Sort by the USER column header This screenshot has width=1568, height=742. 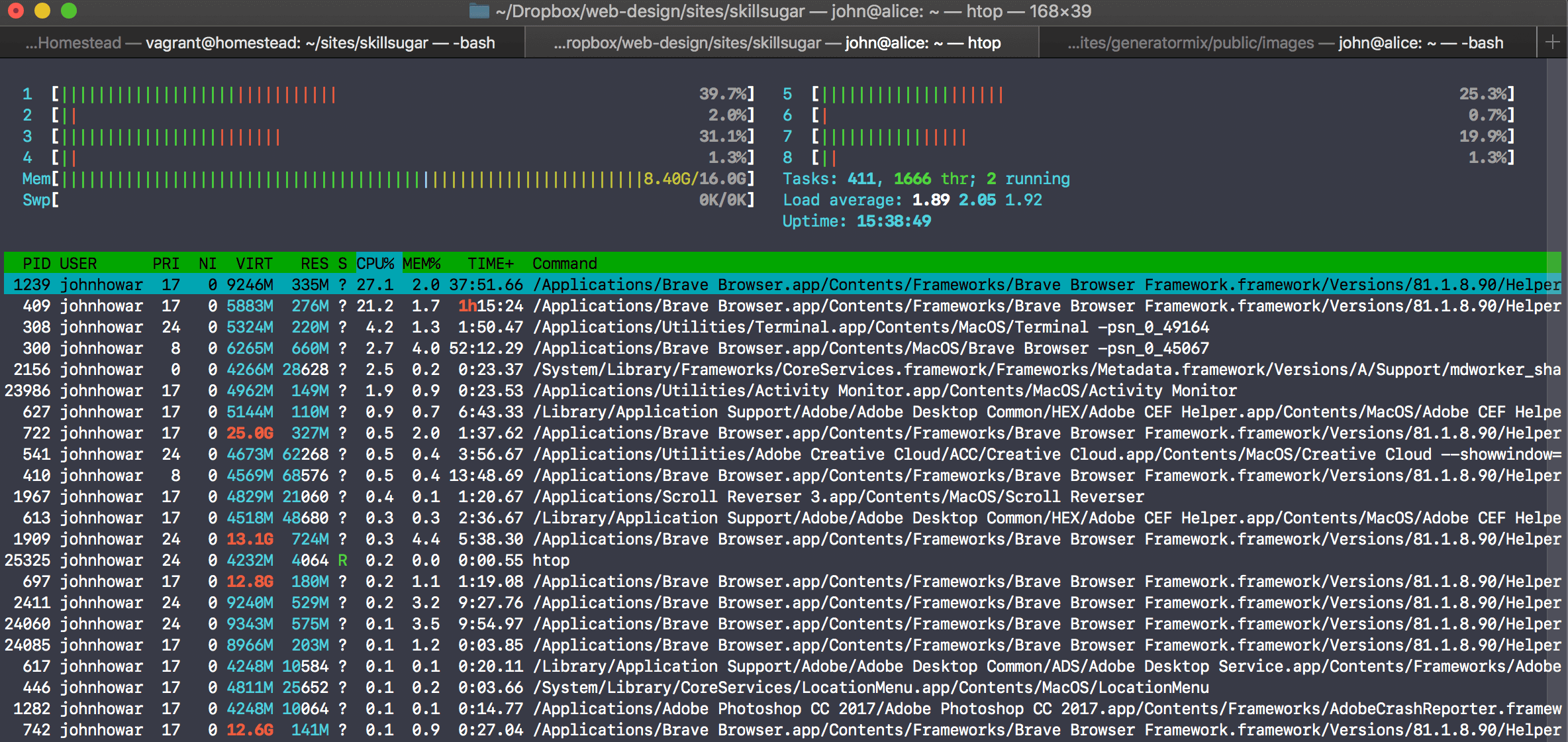(x=78, y=264)
